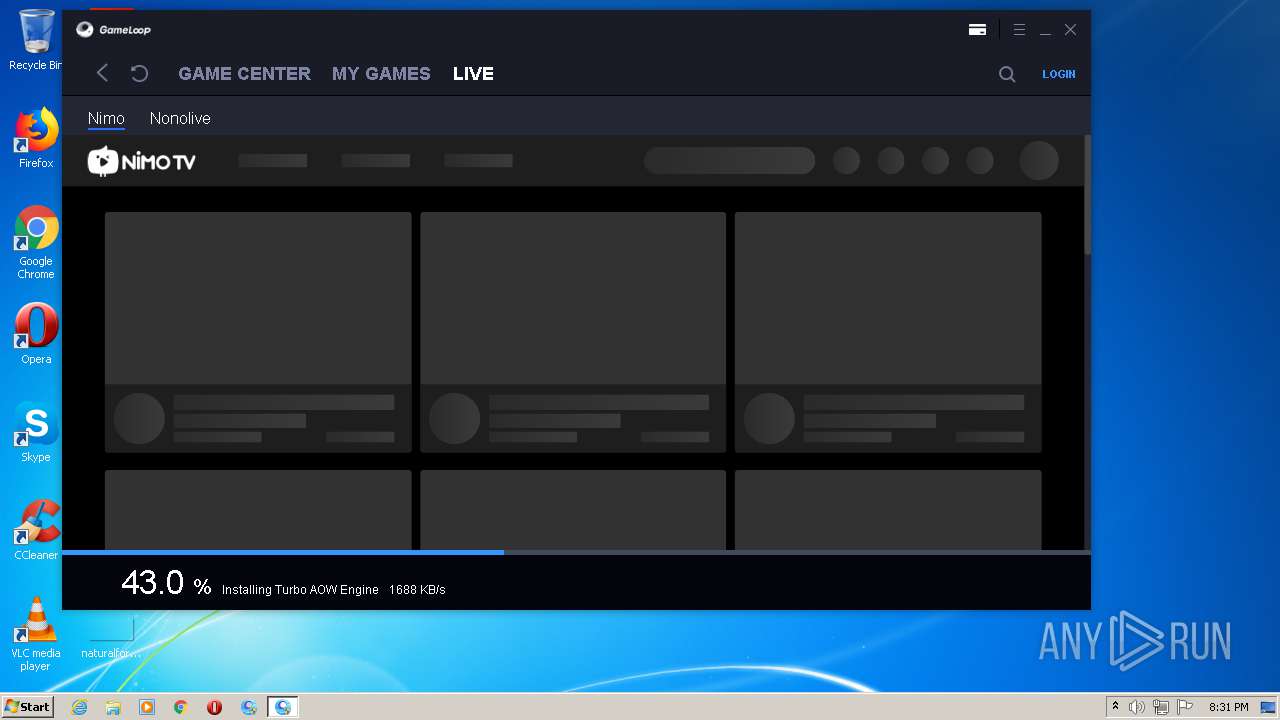The image size is (1280, 720).
Task: Open Action Center flag tray icon
Action: (1185, 707)
